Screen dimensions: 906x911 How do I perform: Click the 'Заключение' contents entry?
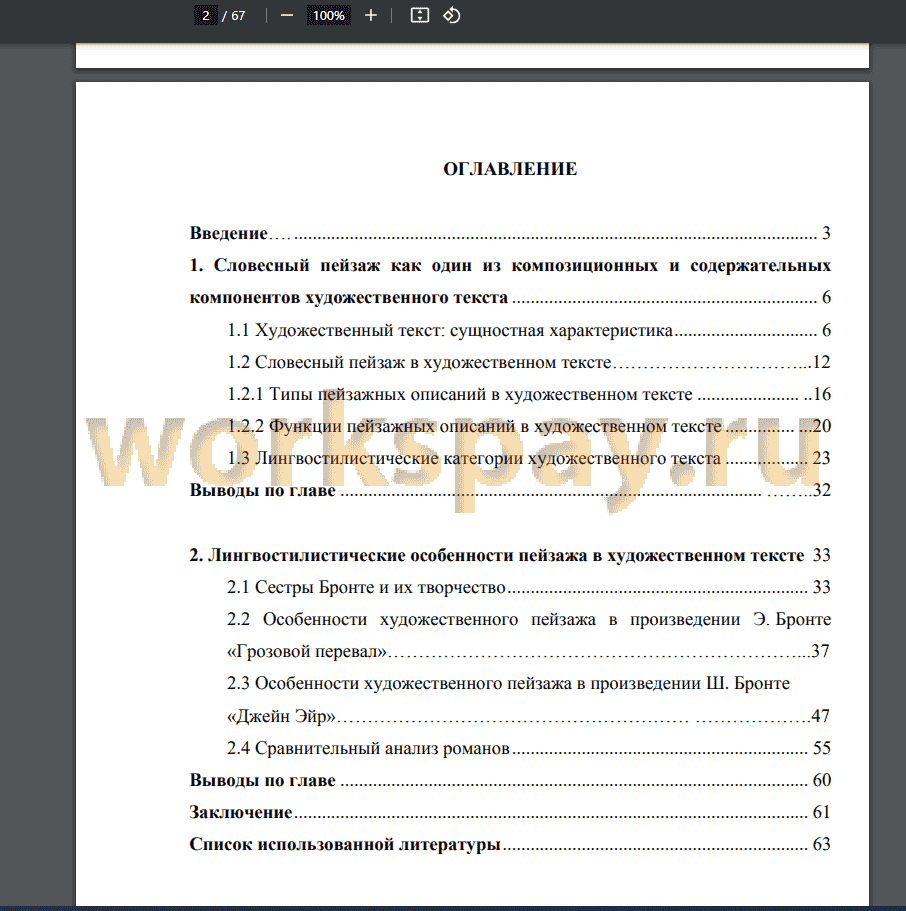pos(510,812)
